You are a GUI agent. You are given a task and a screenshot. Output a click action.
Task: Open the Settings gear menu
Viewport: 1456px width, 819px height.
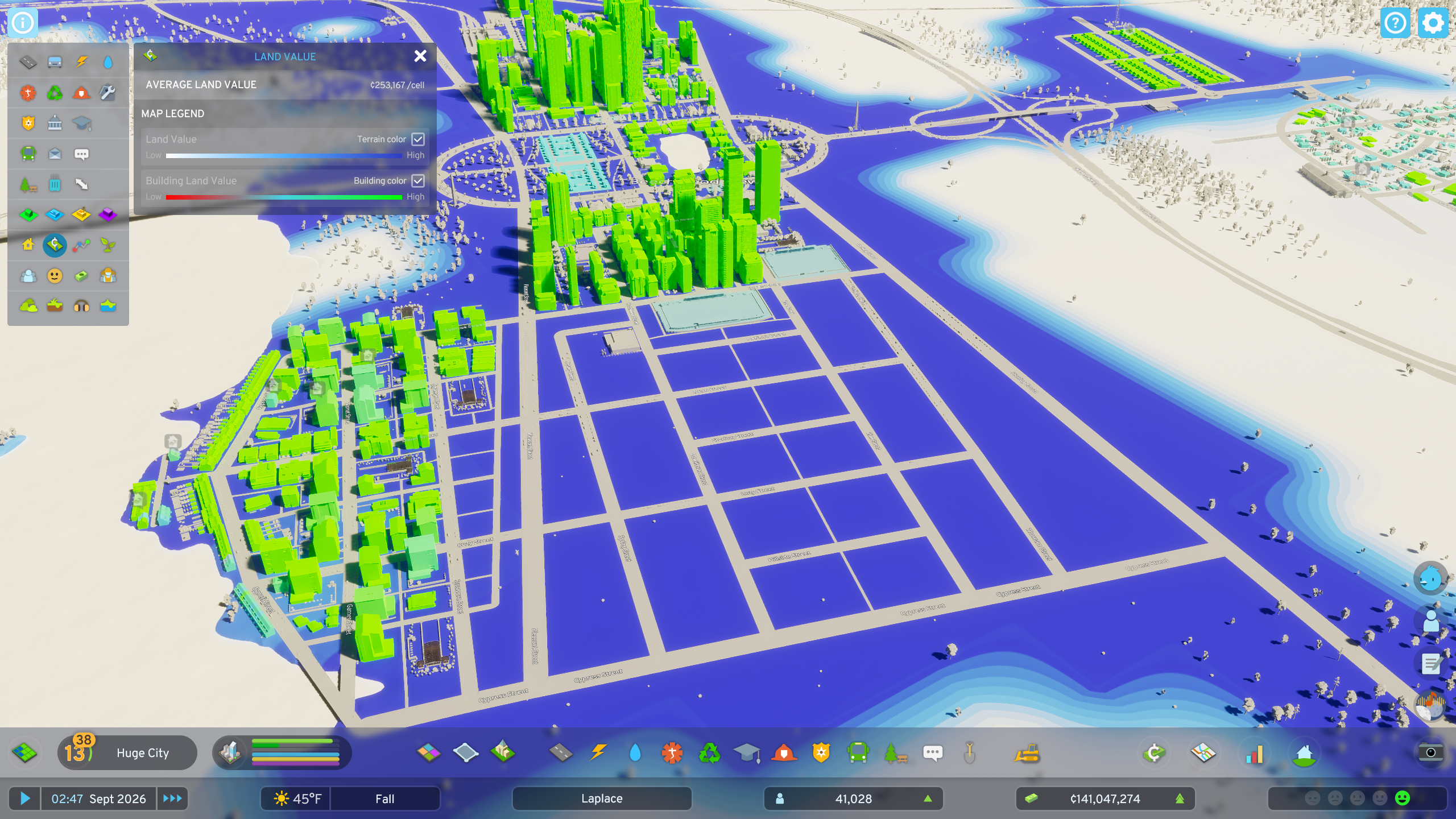tap(1433, 23)
